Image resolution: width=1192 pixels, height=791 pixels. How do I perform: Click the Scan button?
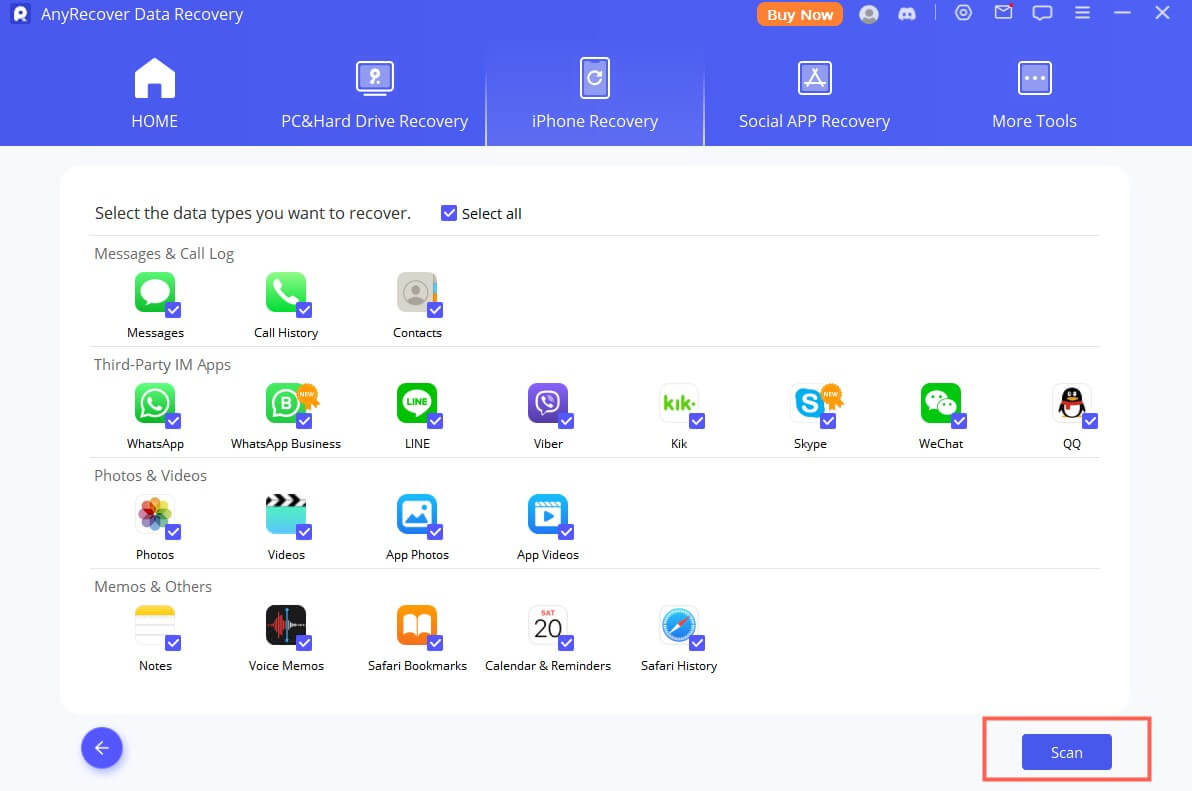(x=1066, y=752)
